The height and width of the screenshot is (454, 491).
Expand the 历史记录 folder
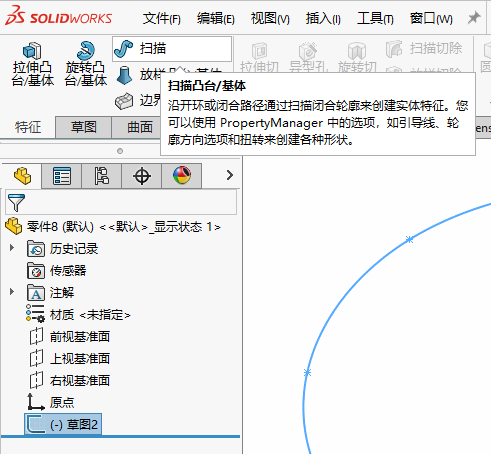click(x=12, y=248)
